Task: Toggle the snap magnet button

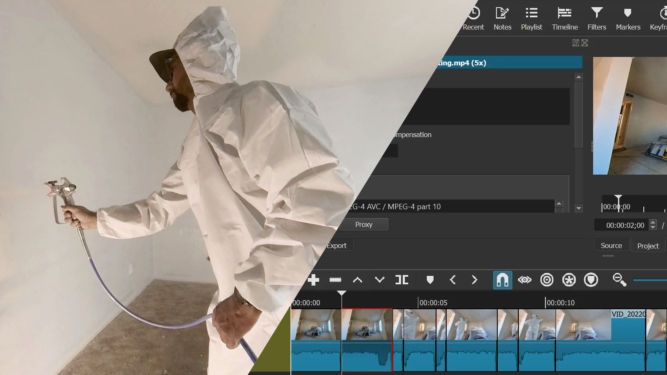Action: tap(502, 280)
